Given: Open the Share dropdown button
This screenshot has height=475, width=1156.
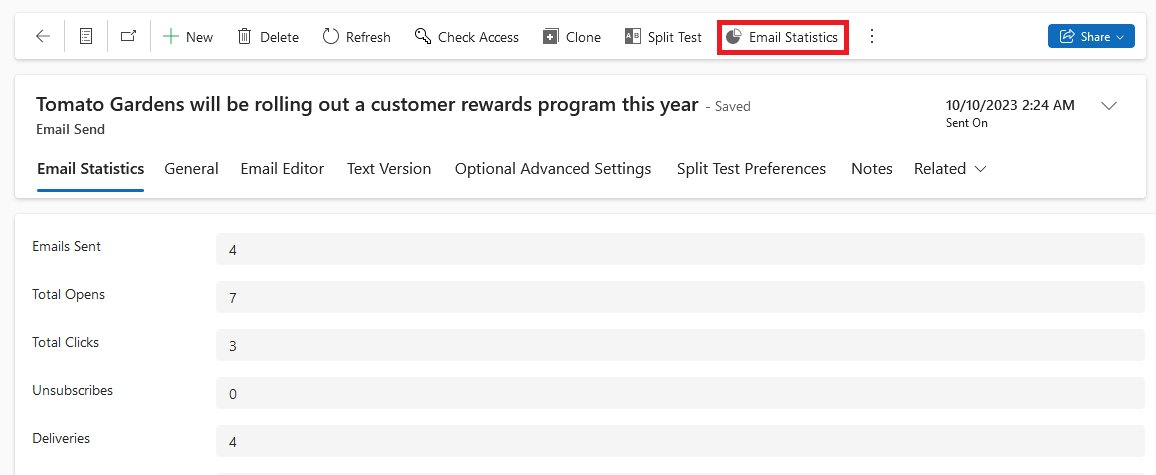Looking at the screenshot, I should 1091,36.
